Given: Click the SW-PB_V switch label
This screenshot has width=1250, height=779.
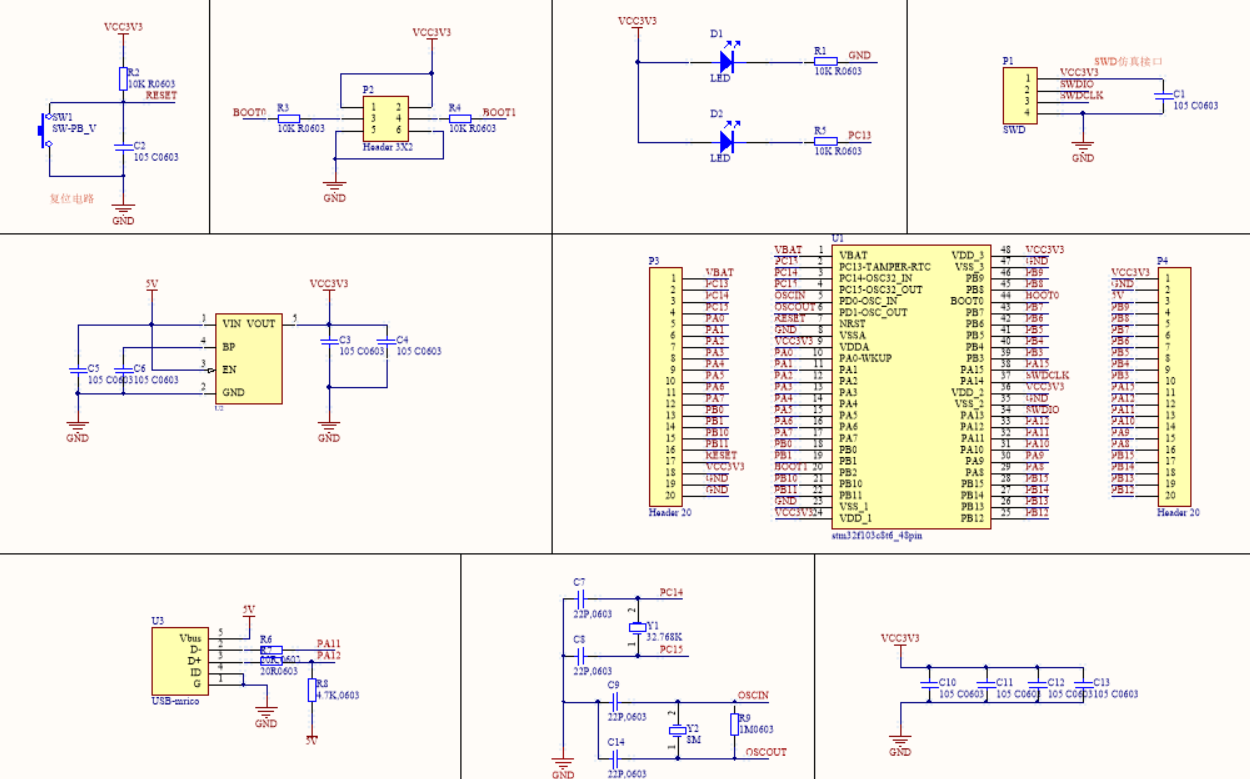Looking at the screenshot, I should tap(73, 129).
